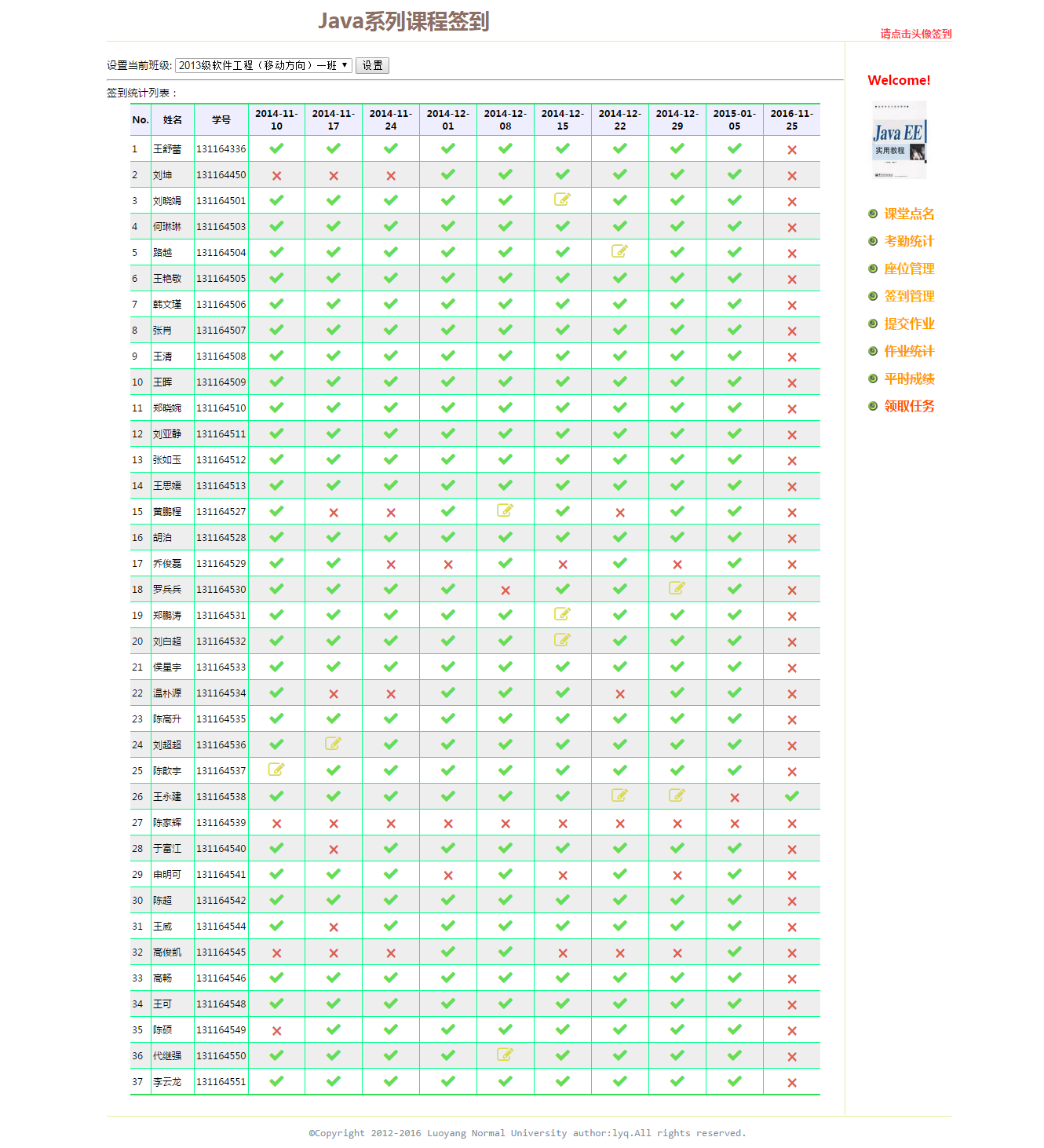Click green check for 131164336 on 2014-11-10
Image resolution: width=1044 pixels, height=1148 pixels.
[x=276, y=148]
